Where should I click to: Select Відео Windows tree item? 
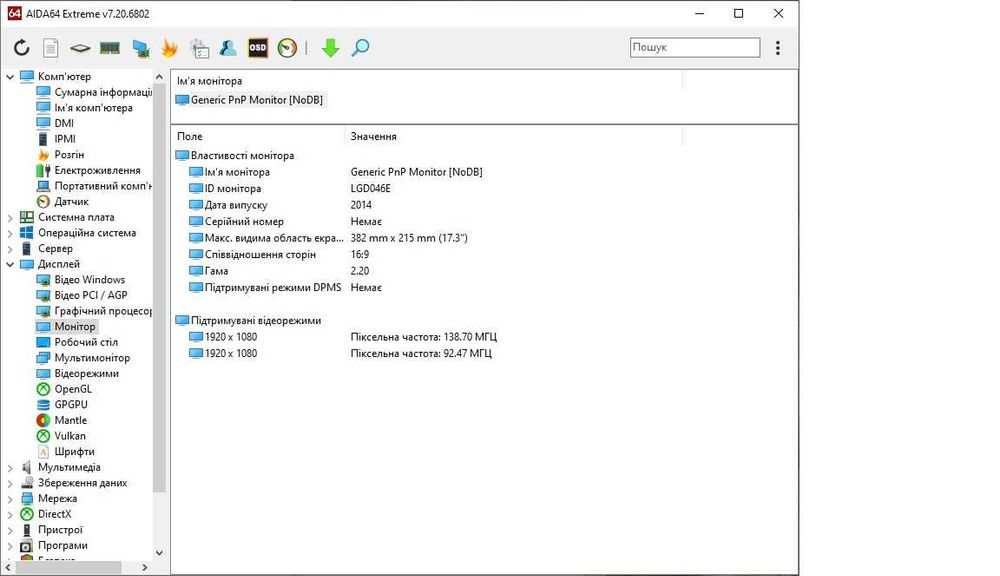81,279
